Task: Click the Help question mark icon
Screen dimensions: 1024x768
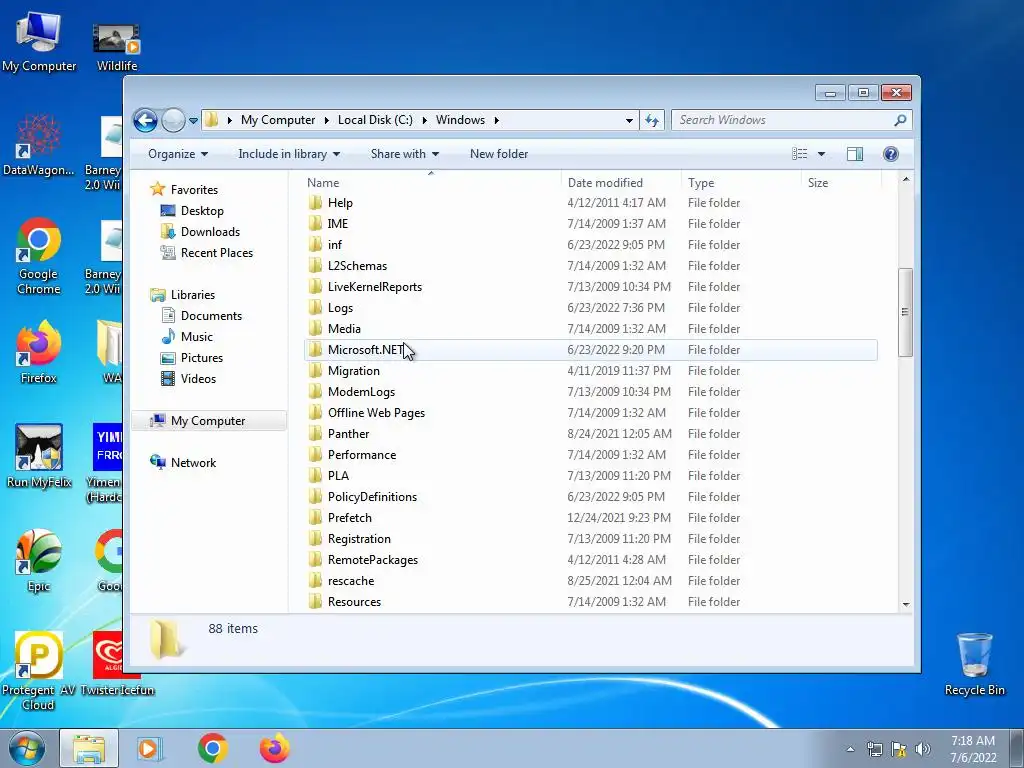Action: [891, 154]
